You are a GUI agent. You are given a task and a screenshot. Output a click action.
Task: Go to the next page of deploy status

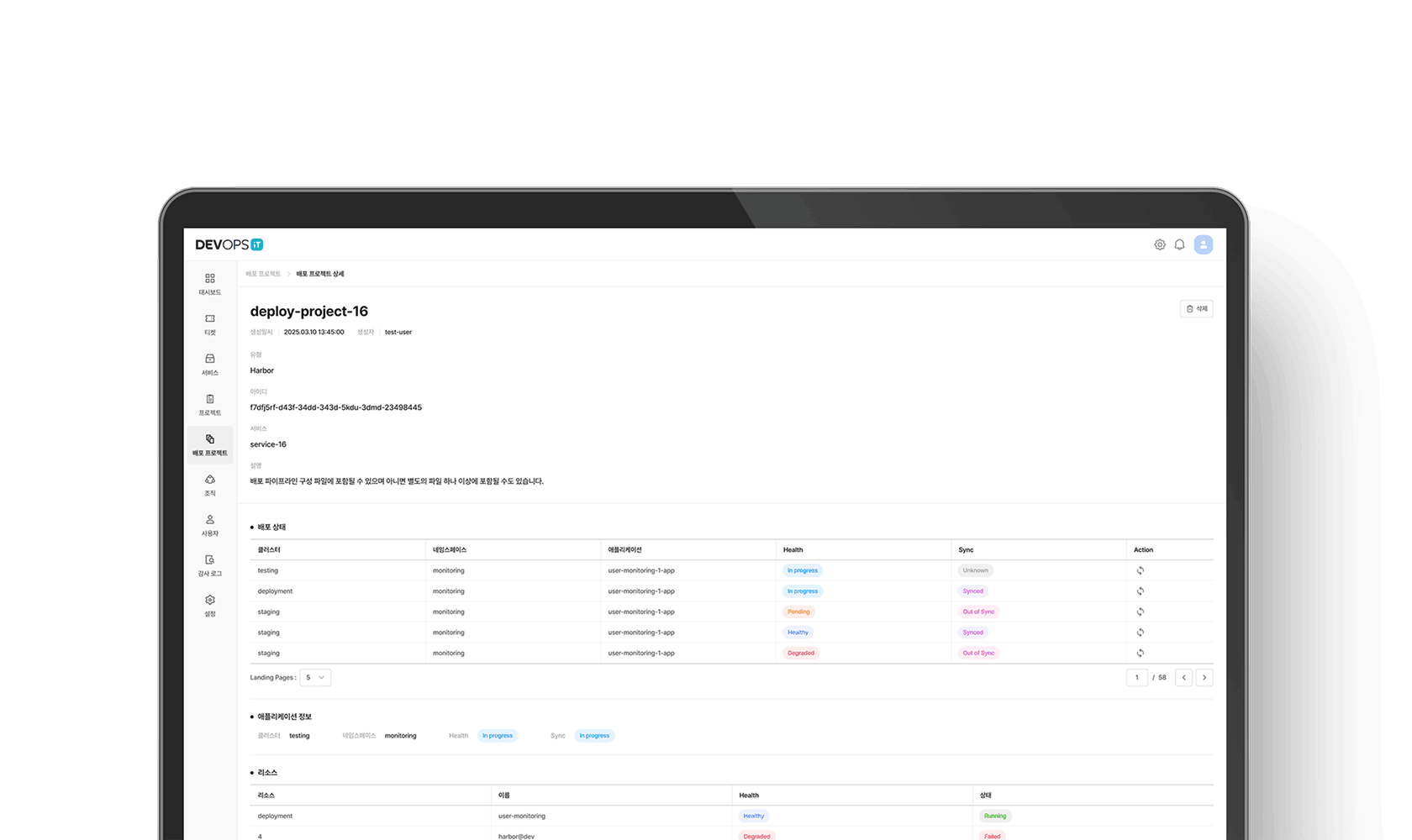[x=1204, y=677]
